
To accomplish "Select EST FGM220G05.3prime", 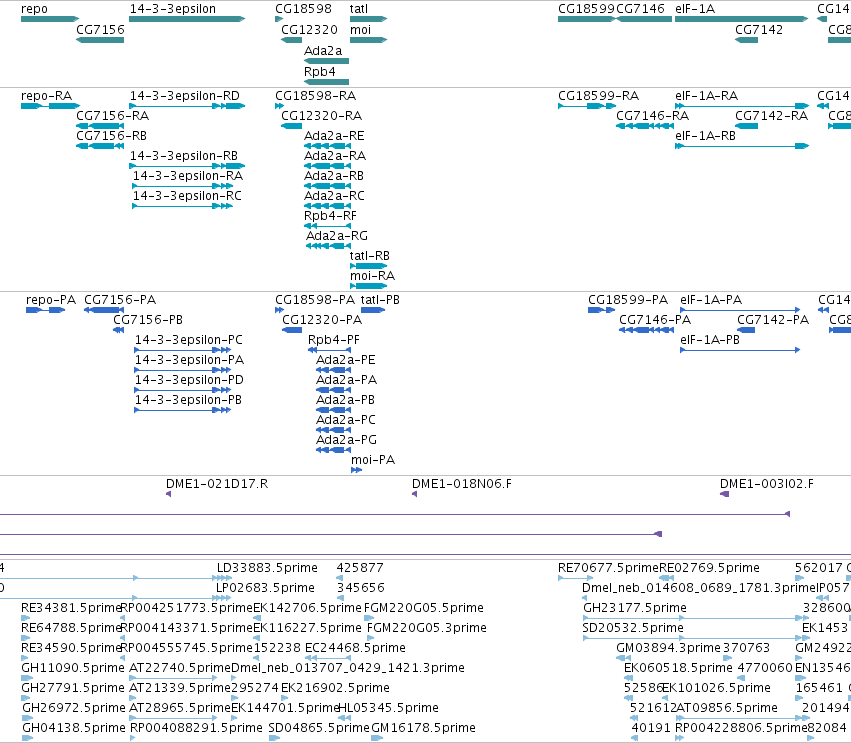I will coord(427,628).
